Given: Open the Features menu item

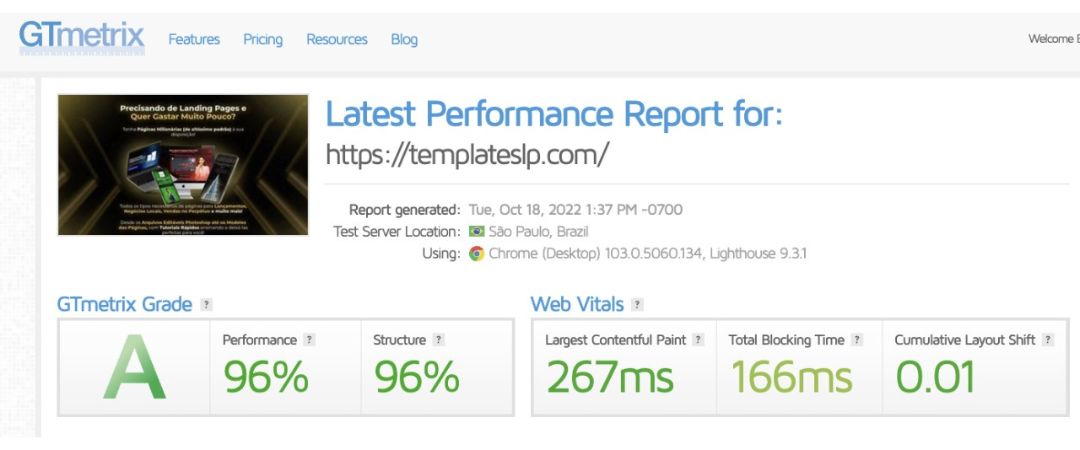Looking at the screenshot, I should point(194,39).
